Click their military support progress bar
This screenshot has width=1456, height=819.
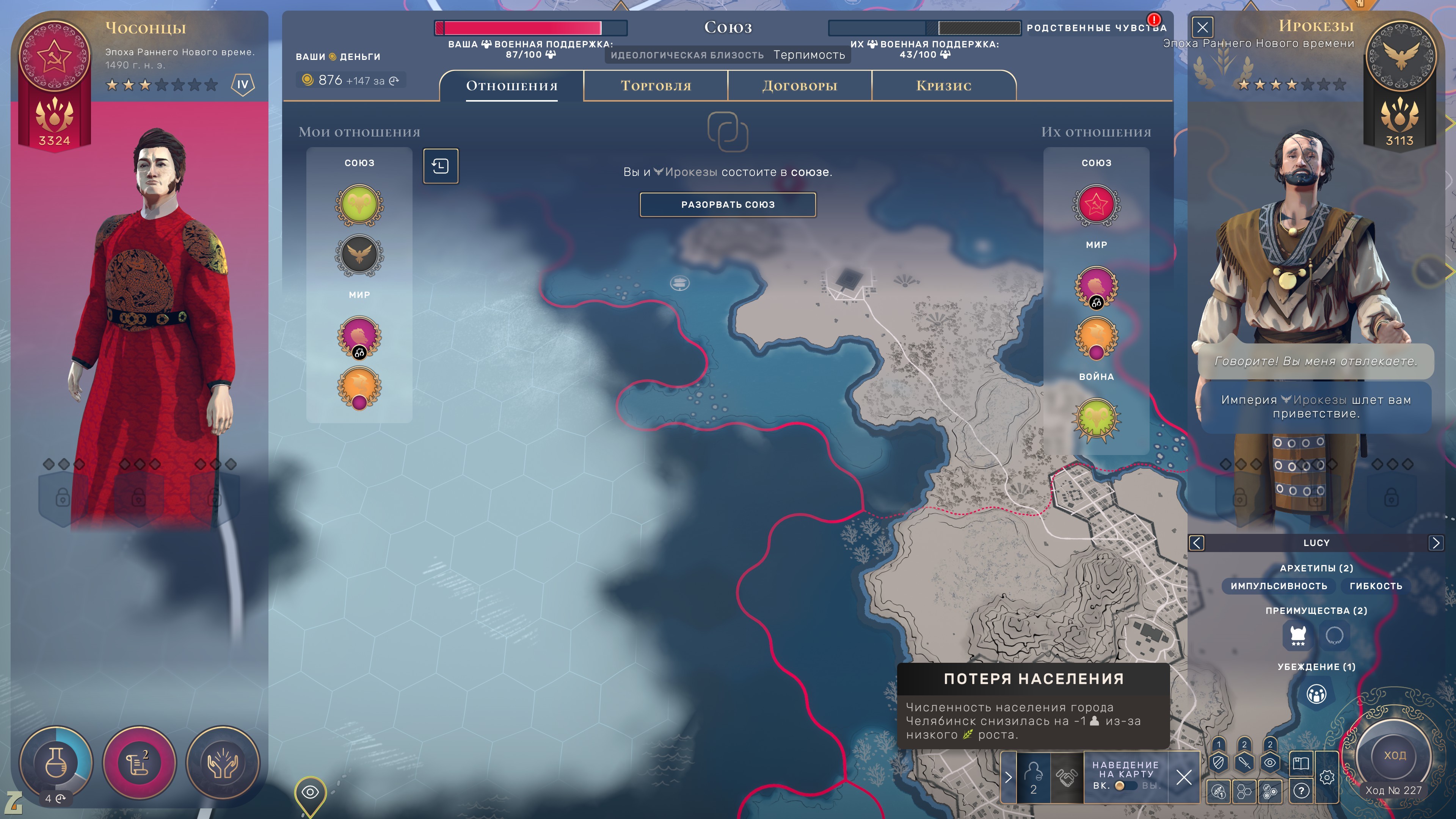tap(924, 28)
